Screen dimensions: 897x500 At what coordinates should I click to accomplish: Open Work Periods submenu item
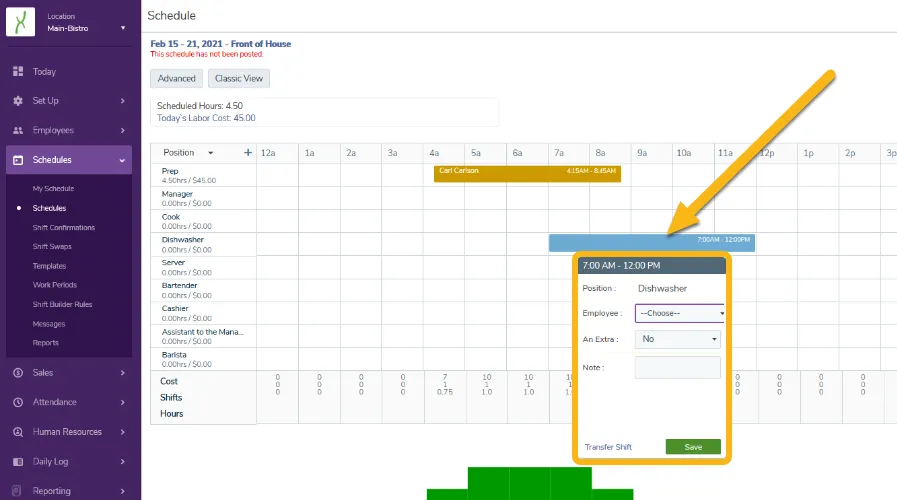[54, 285]
